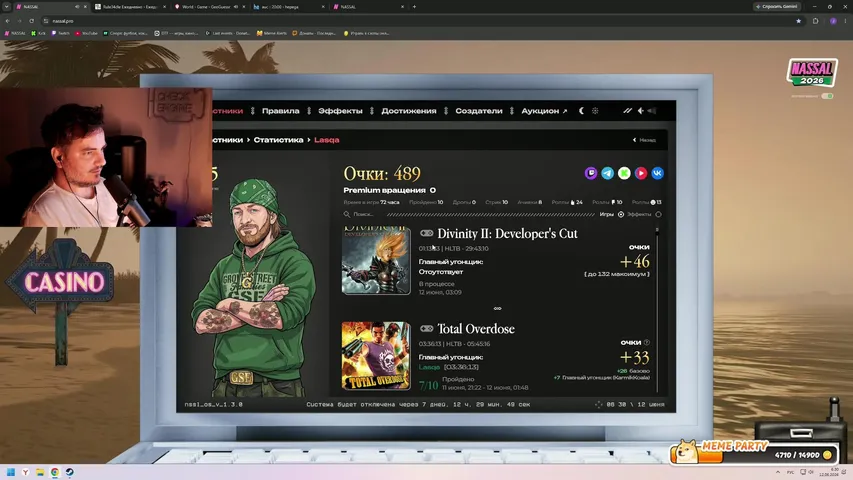
Task: Click the Total Overdose title
Action: click(x=476, y=329)
